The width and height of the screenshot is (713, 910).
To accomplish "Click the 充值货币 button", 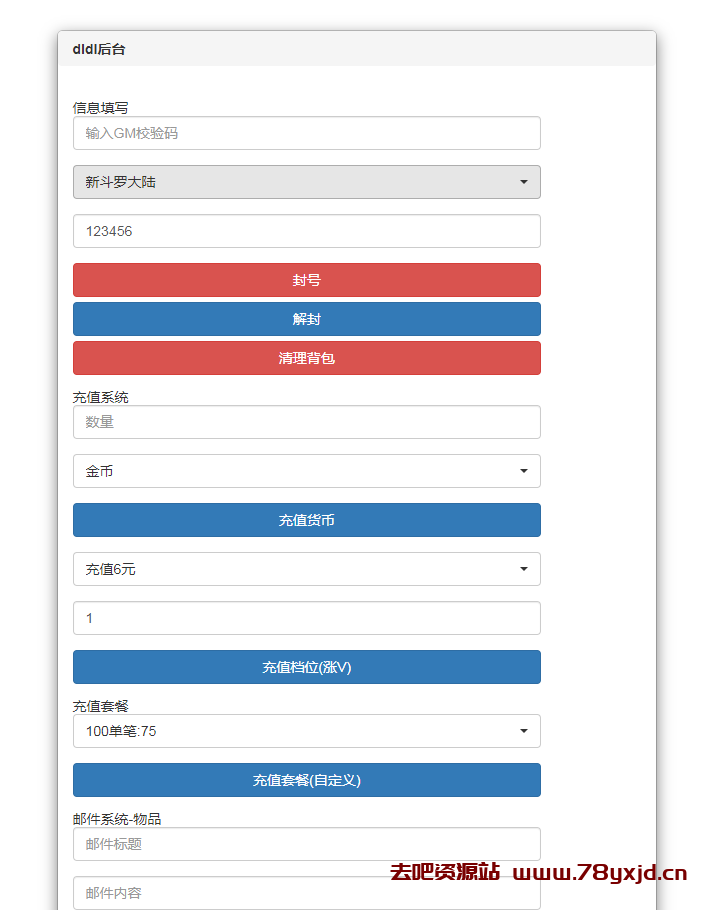I will click(x=306, y=520).
